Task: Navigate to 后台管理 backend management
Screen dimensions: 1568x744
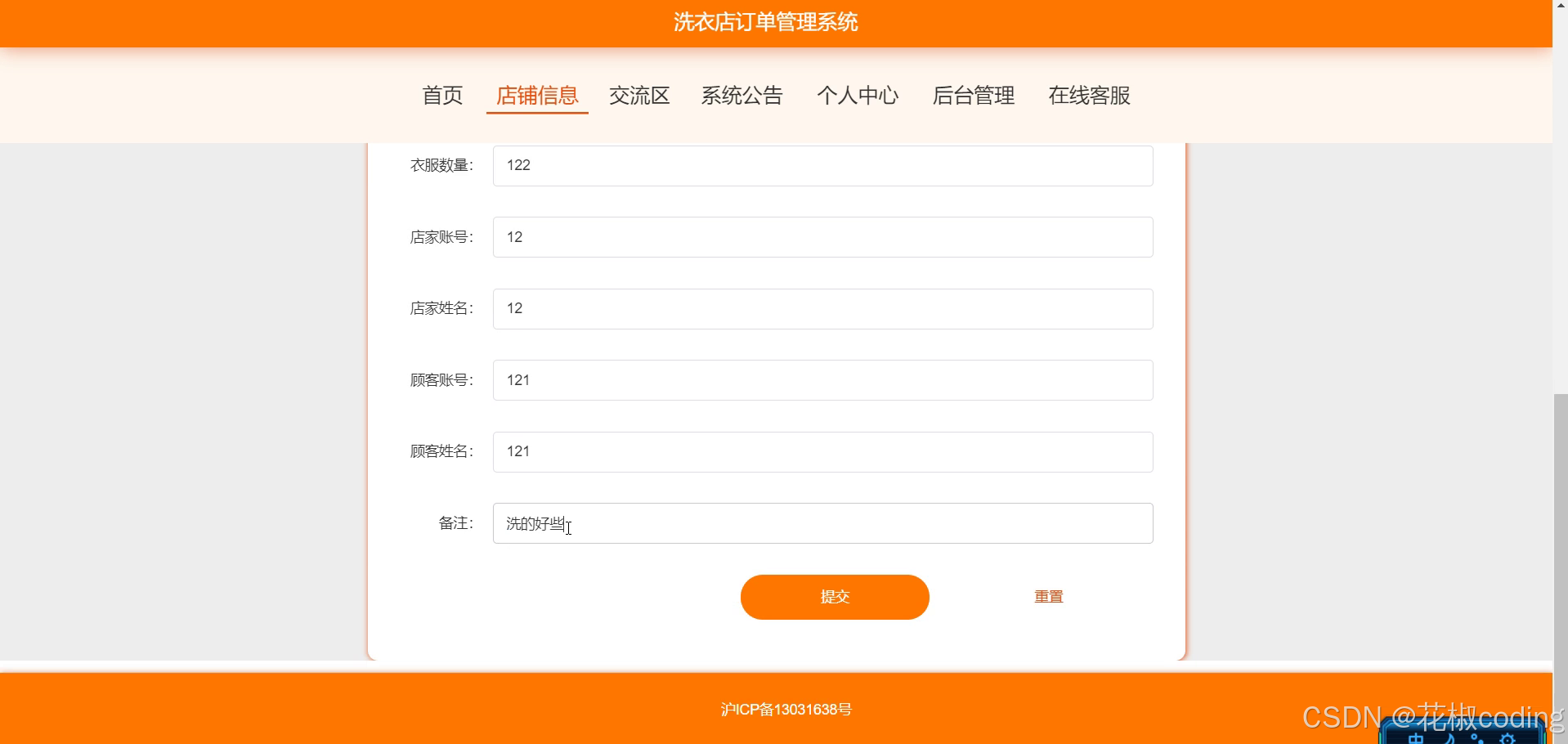Action: pos(974,96)
